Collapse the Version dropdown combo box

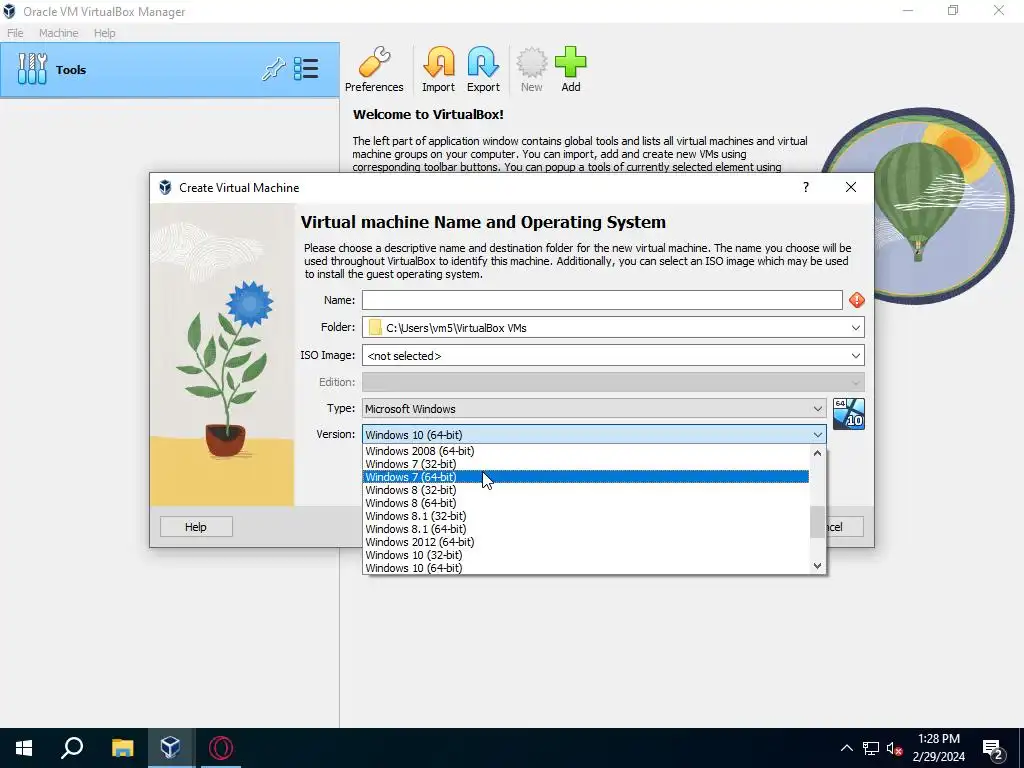pyautogui.click(x=594, y=434)
